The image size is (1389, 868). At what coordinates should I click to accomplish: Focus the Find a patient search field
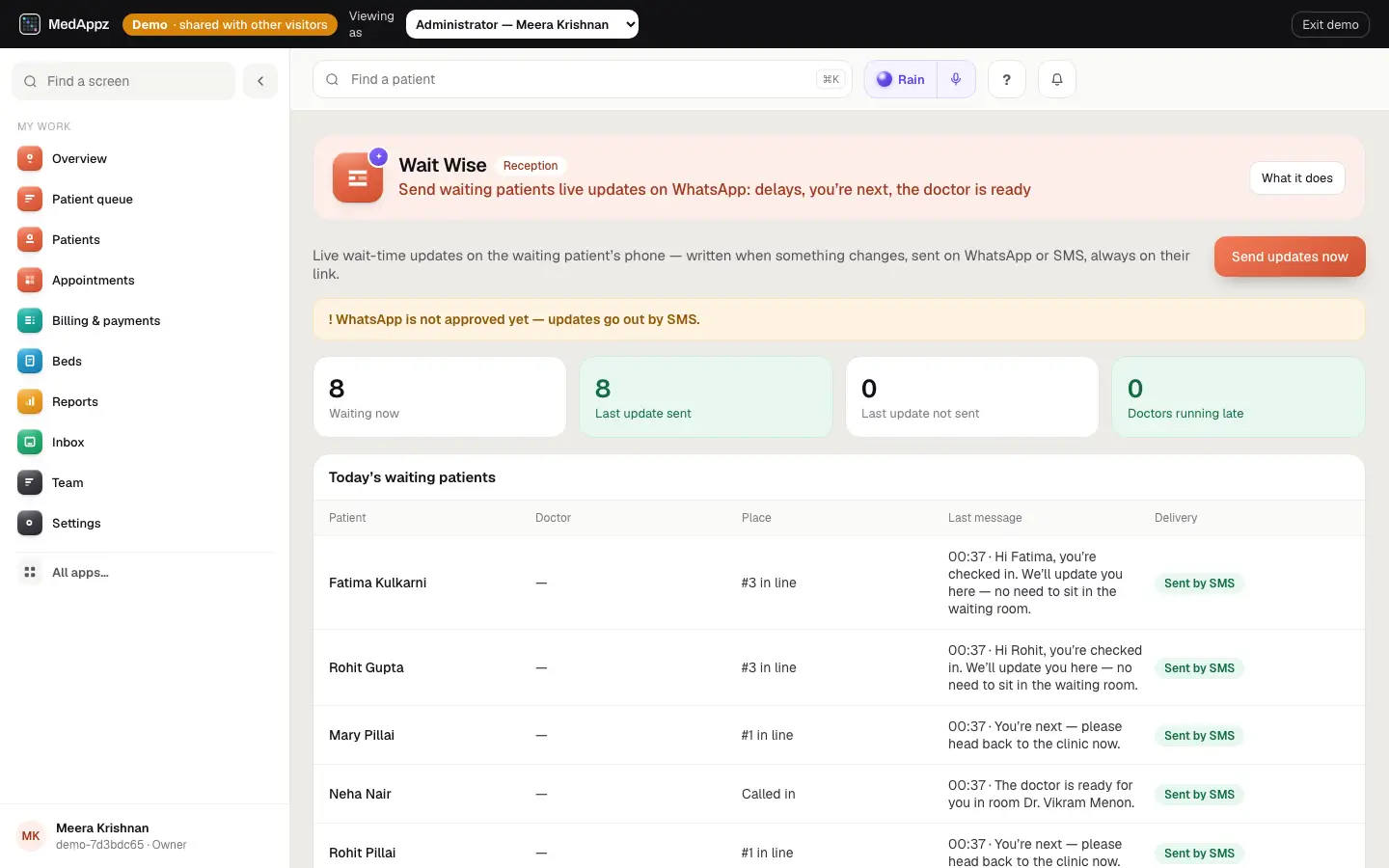[x=583, y=79]
